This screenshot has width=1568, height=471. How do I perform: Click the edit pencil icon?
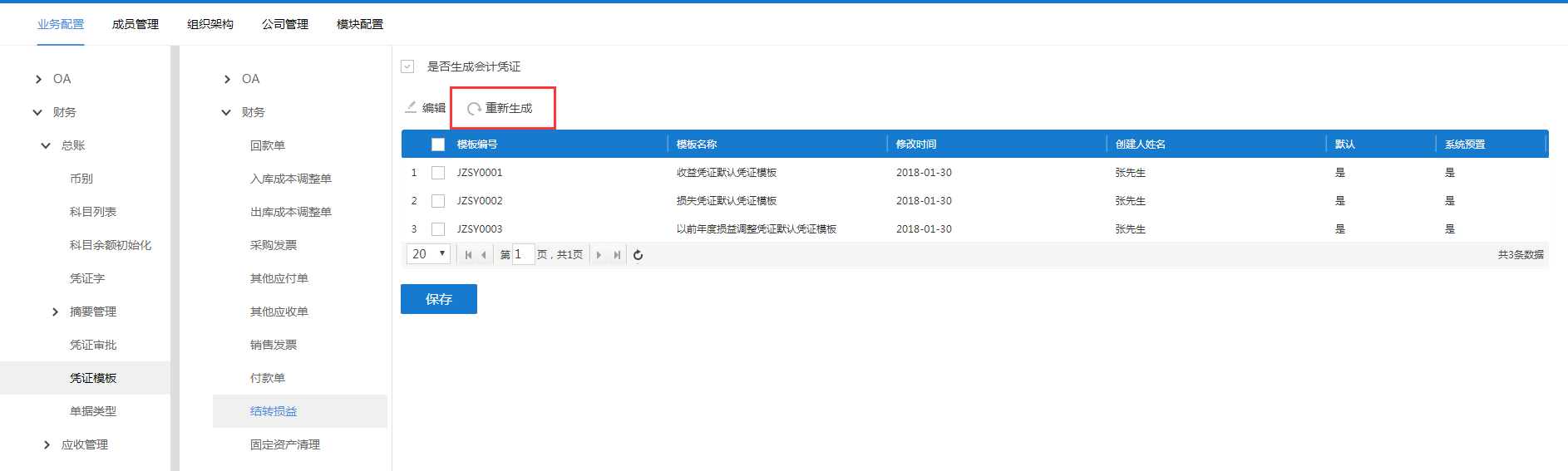coord(411,107)
